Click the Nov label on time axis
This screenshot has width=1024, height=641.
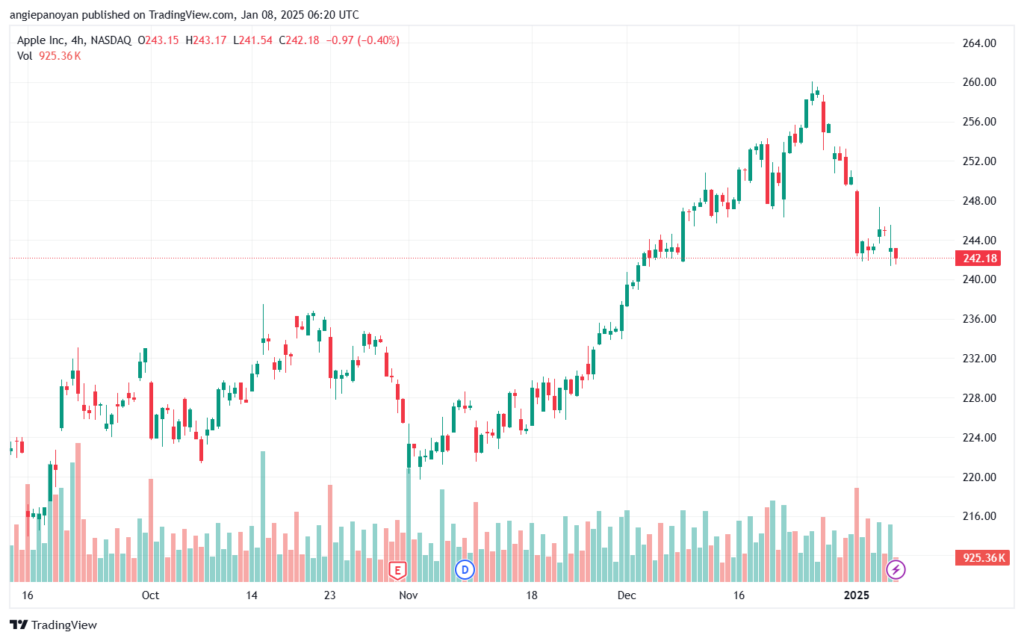pyautogui.click(x=408, y=595)
